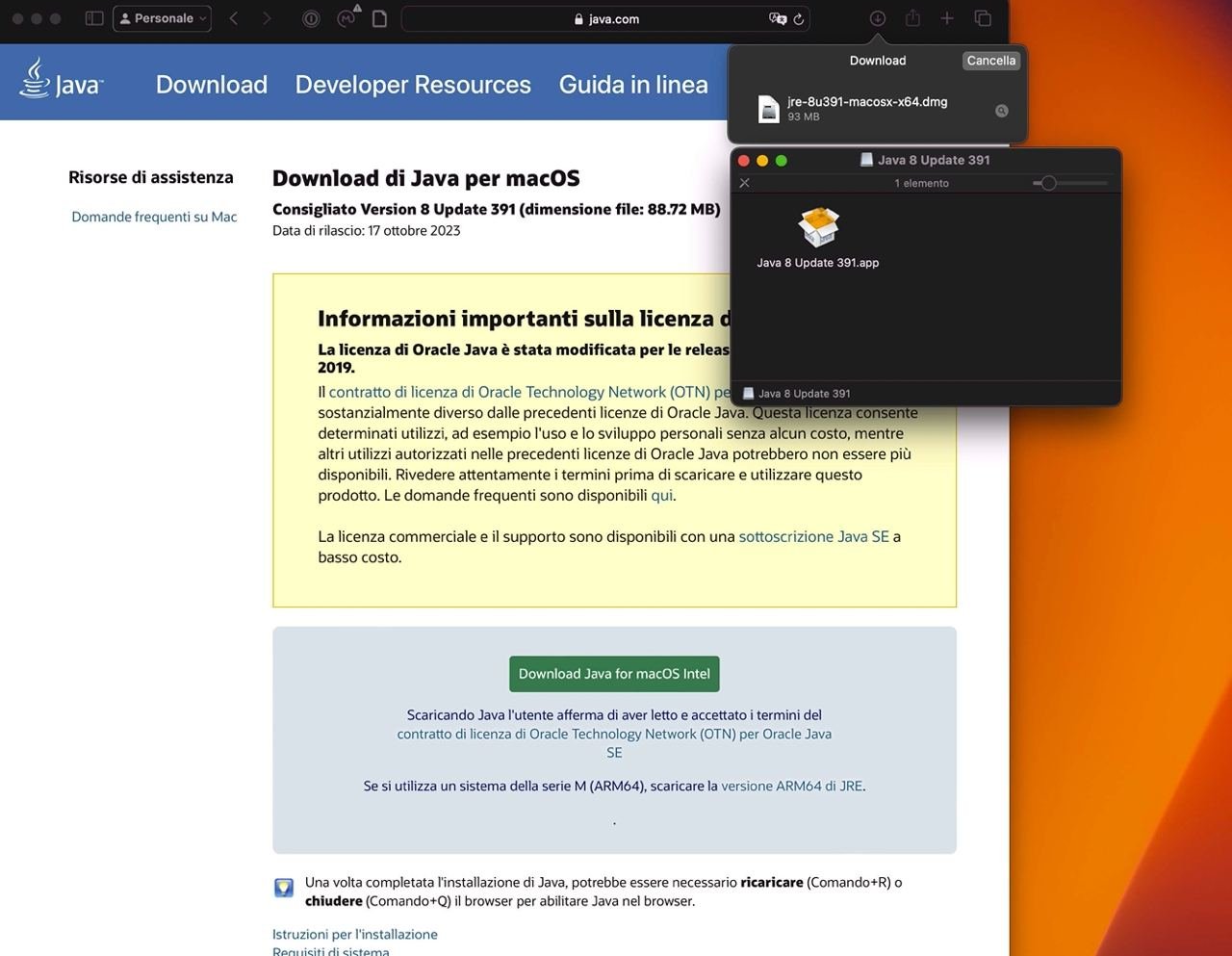This screenshot has height=956, width=1232.
Task: Click the extension icon with warning badge
Action: click(x=347, y=17)
